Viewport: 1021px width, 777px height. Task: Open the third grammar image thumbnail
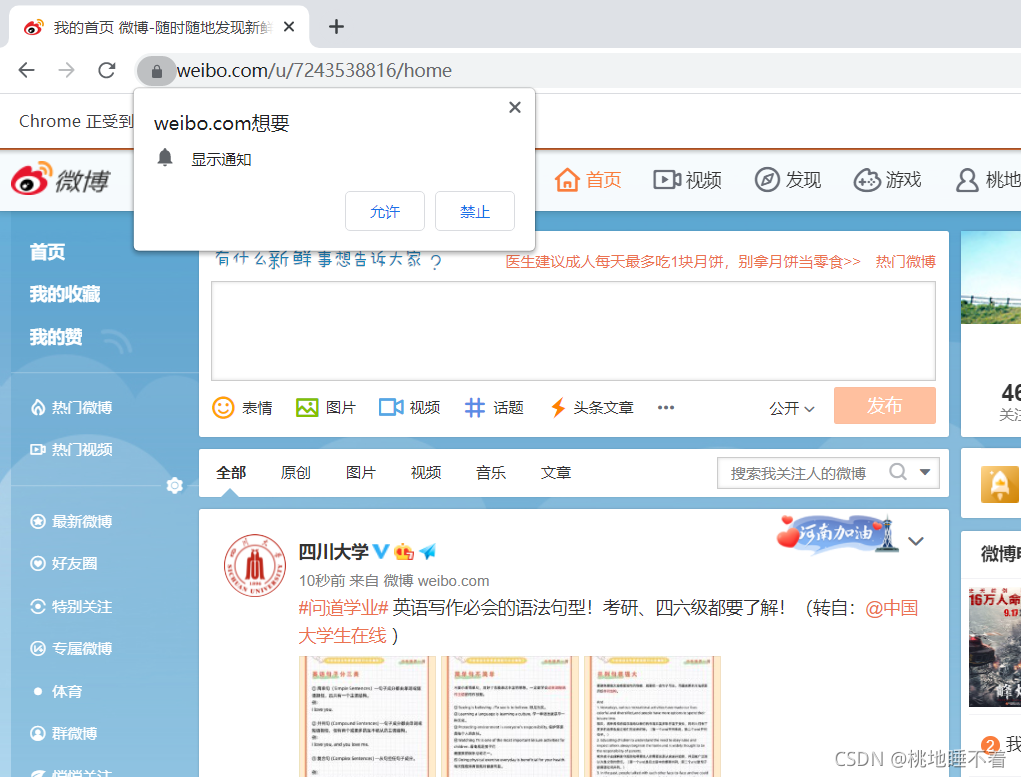click(652, 716)
